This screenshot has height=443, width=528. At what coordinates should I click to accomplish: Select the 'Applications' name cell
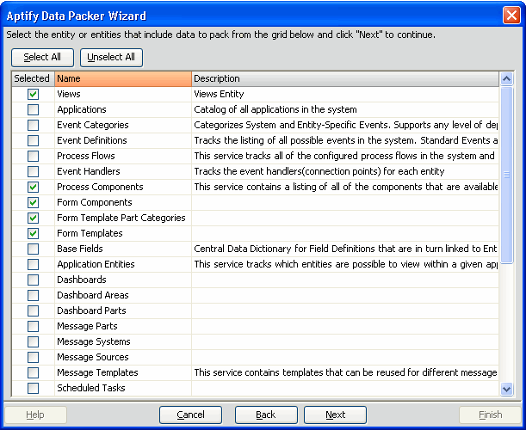pyautogui.click(x=123, y=110)
